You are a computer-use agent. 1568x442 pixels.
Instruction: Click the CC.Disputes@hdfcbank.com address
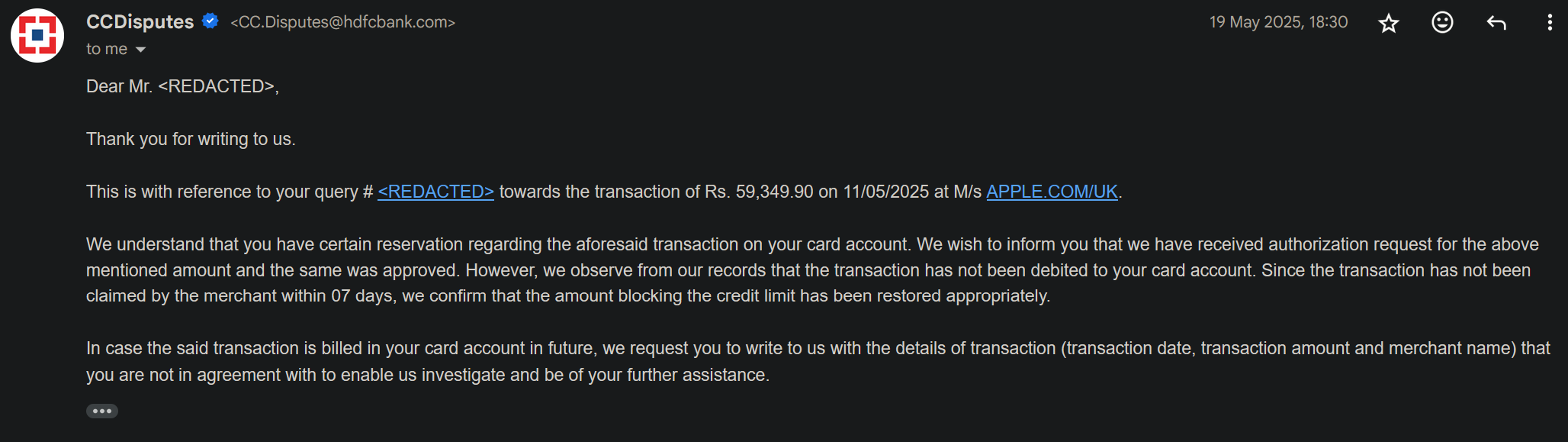(x=343, y=22)
